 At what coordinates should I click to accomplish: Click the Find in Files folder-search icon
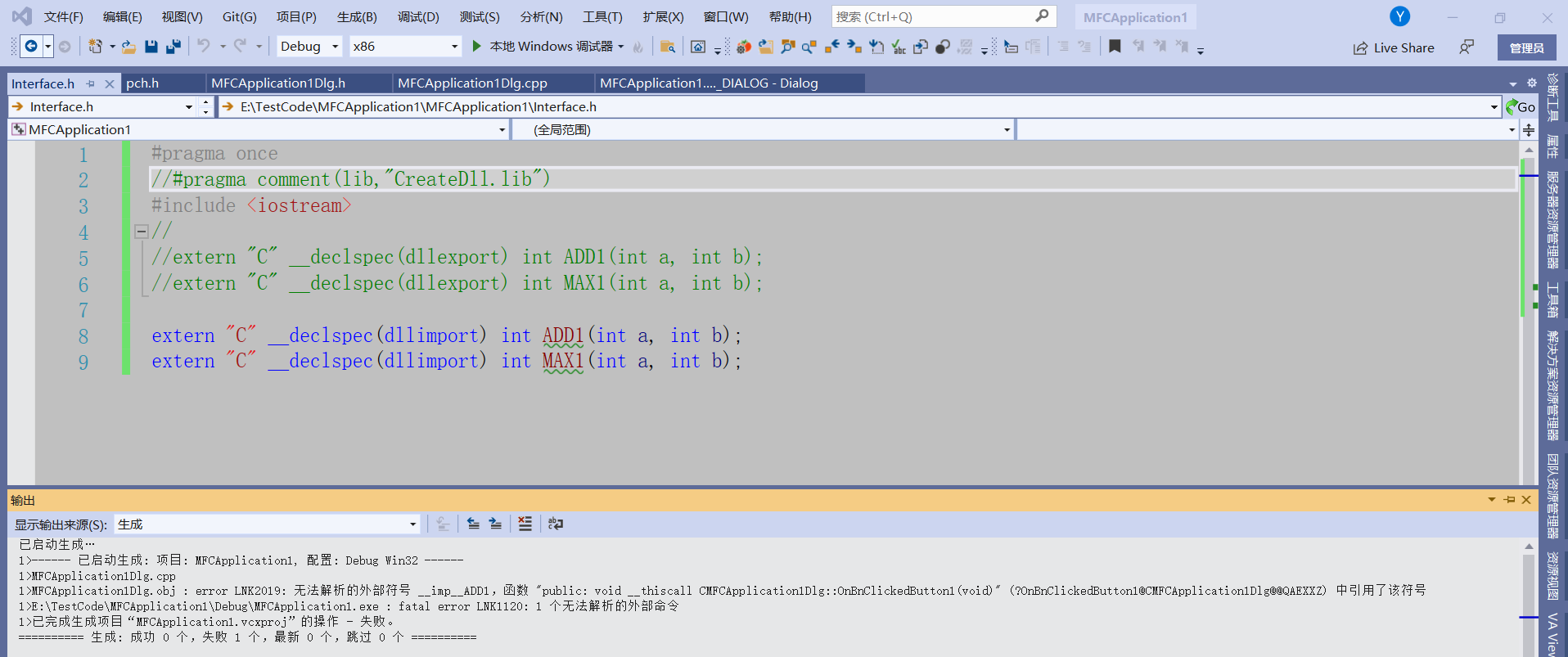point(668,47)
